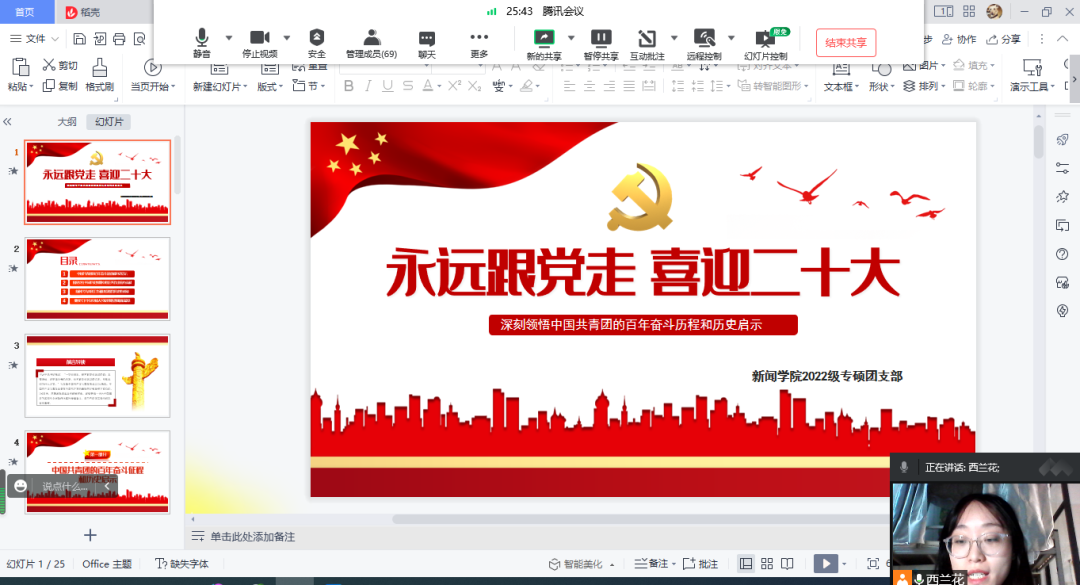Toggle superscript formatting

click(x=454, y=86)
